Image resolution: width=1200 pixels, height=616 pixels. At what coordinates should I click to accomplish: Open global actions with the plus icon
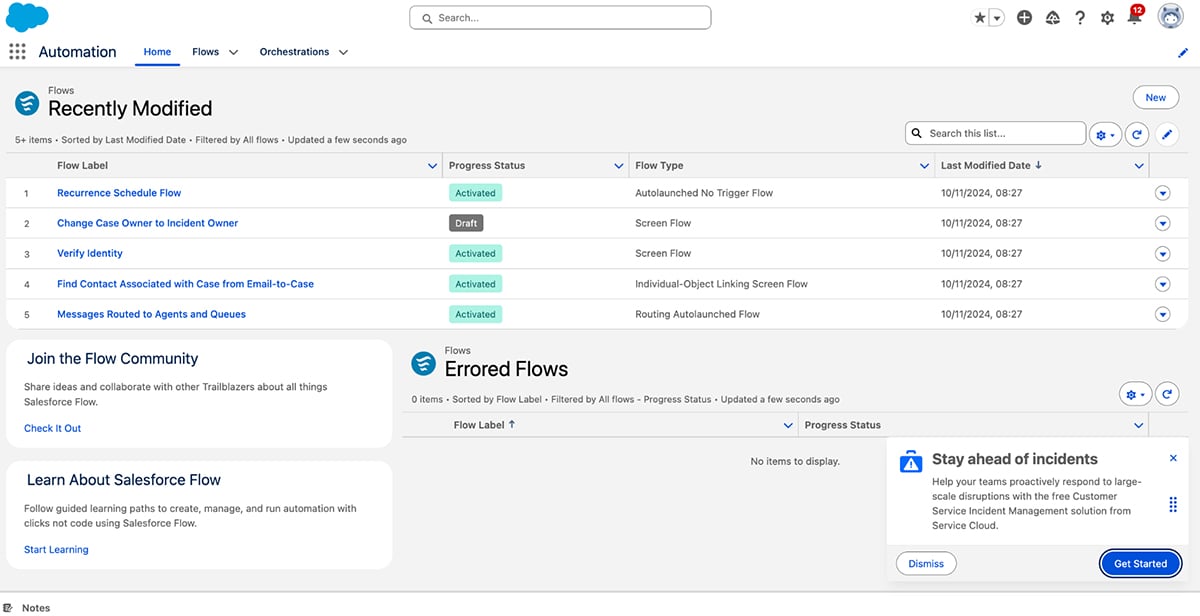[x=1024, y=17]
